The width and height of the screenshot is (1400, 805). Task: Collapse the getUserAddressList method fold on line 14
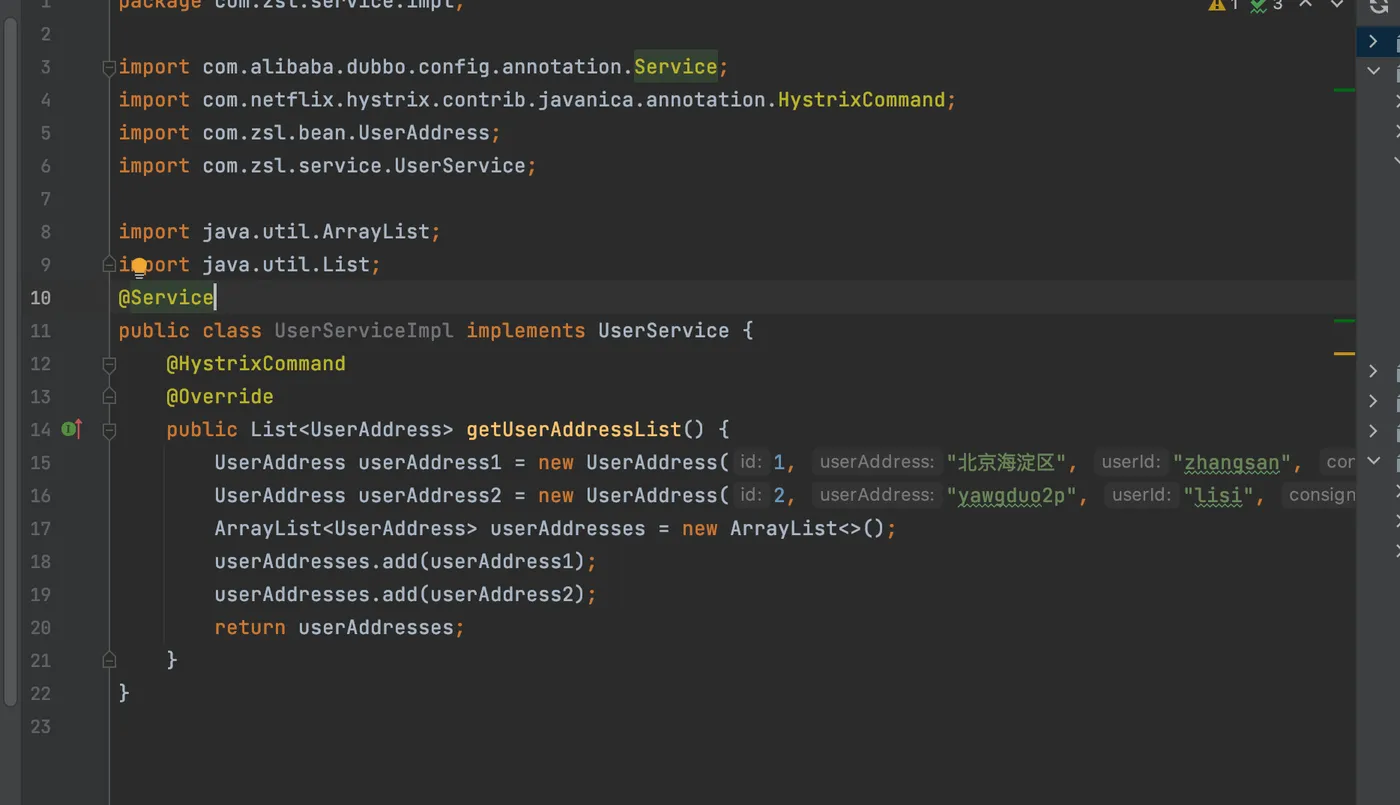coord(109,430)
